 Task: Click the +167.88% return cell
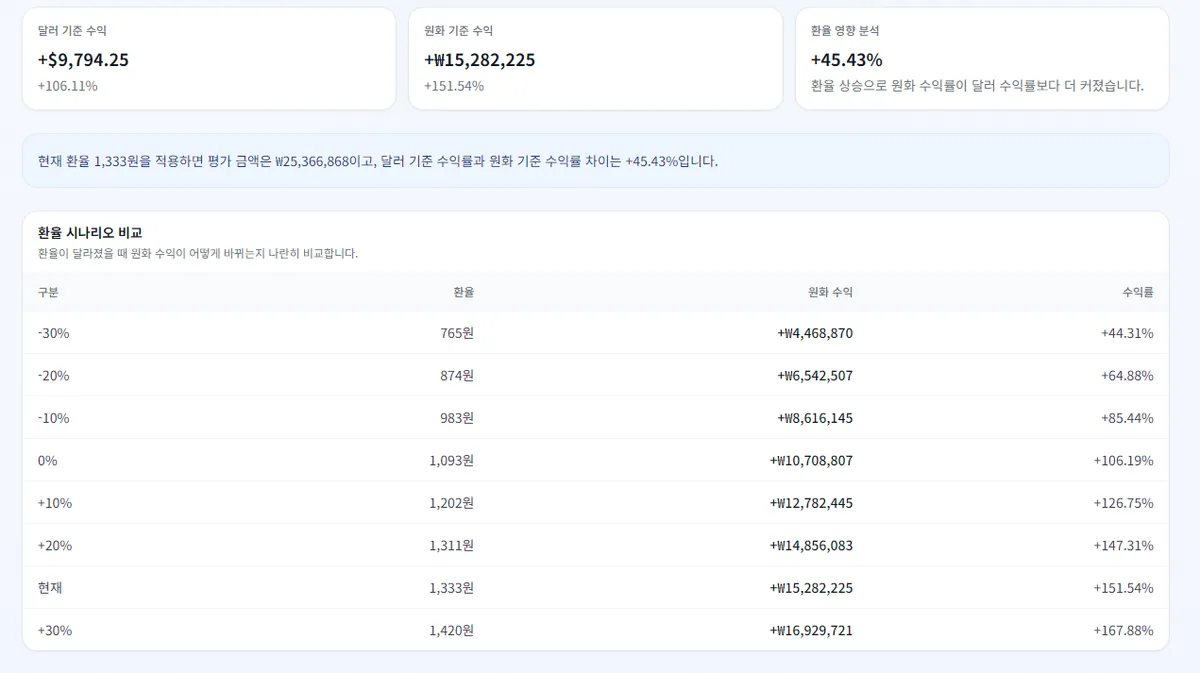point(1123,631)
